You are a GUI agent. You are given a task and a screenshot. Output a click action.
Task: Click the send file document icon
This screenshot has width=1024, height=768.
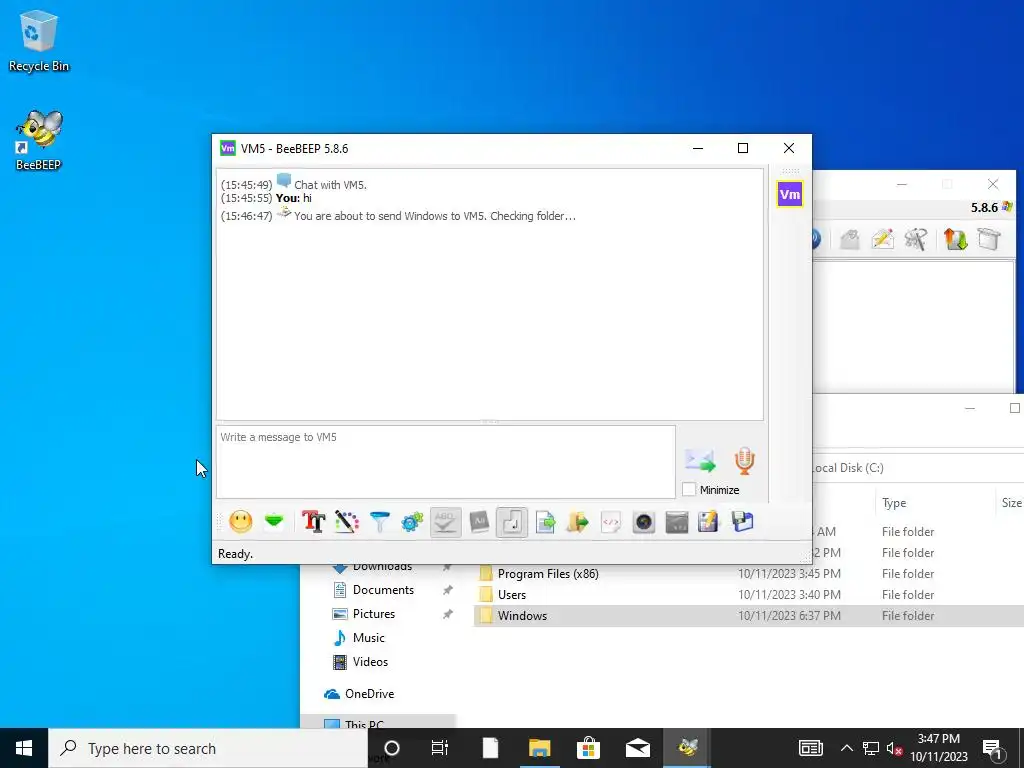(545, 522)
